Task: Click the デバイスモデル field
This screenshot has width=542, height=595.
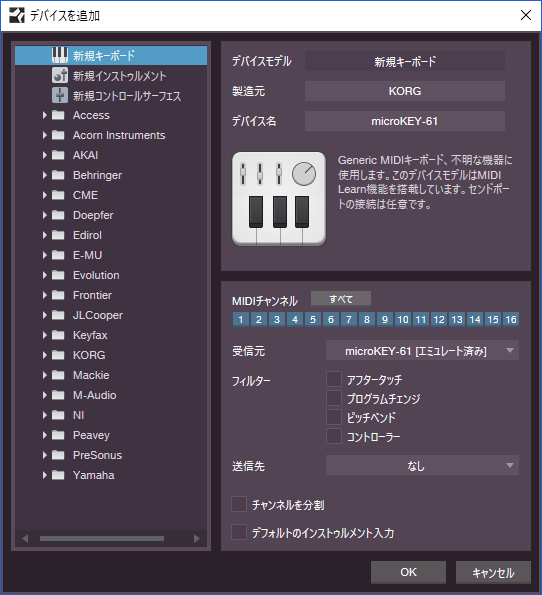Action: (x=405, y=61)
